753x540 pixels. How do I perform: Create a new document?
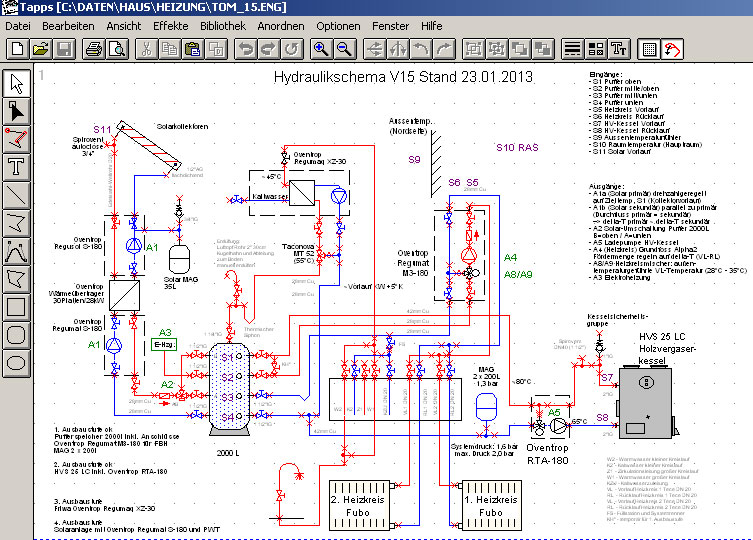(17, 48)
